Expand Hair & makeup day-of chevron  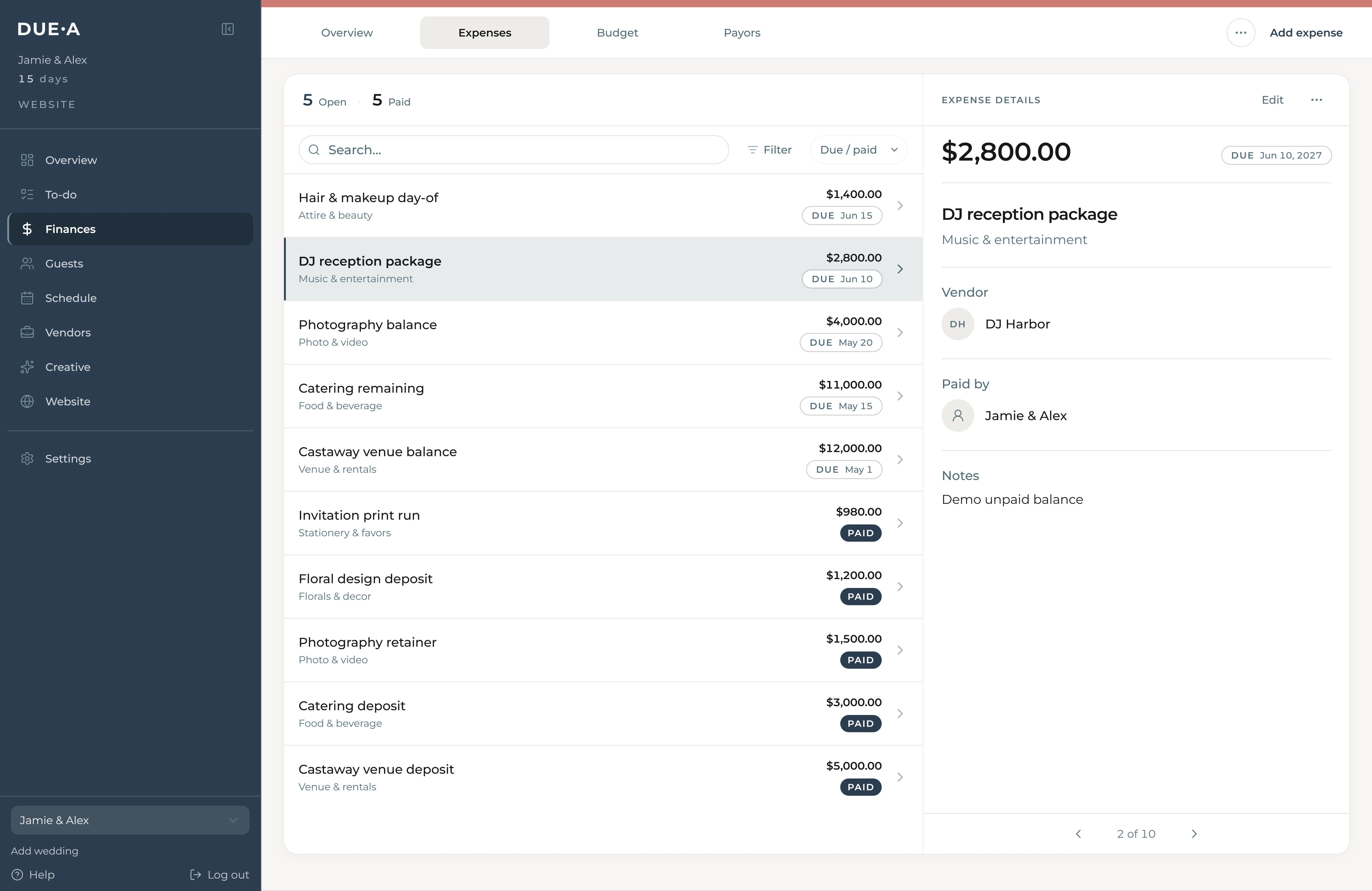point(900,206)
